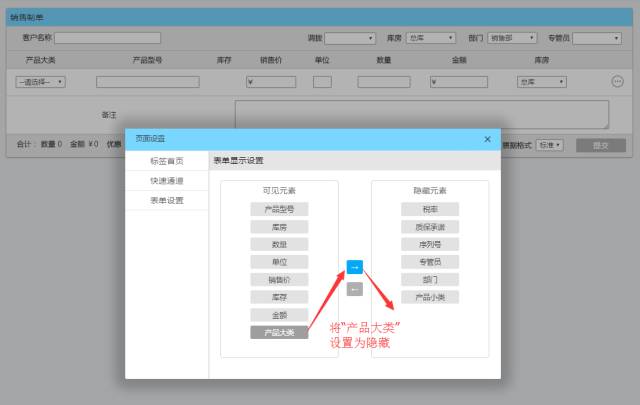Open the 票据格式 dropdown showing 标准
The height and width of the screenshot is (405, 640).
(549, 145)
